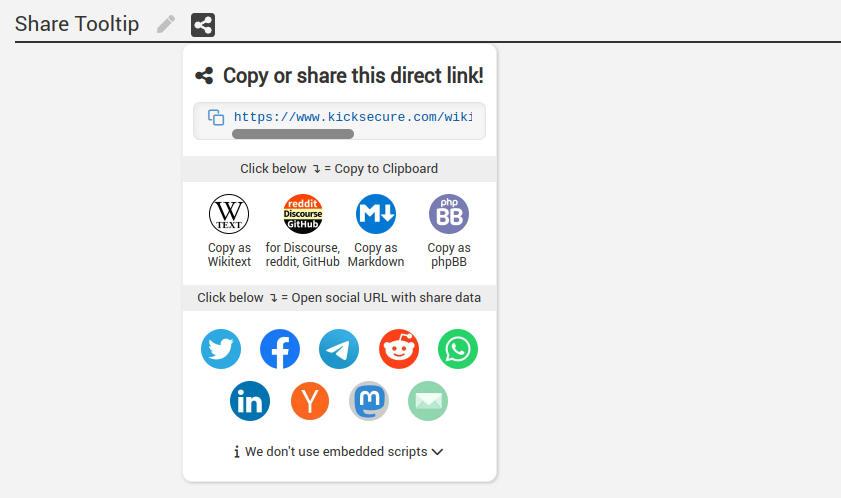
Task: Click the copy icon in the URL box
Action: [x=216, y=117]
